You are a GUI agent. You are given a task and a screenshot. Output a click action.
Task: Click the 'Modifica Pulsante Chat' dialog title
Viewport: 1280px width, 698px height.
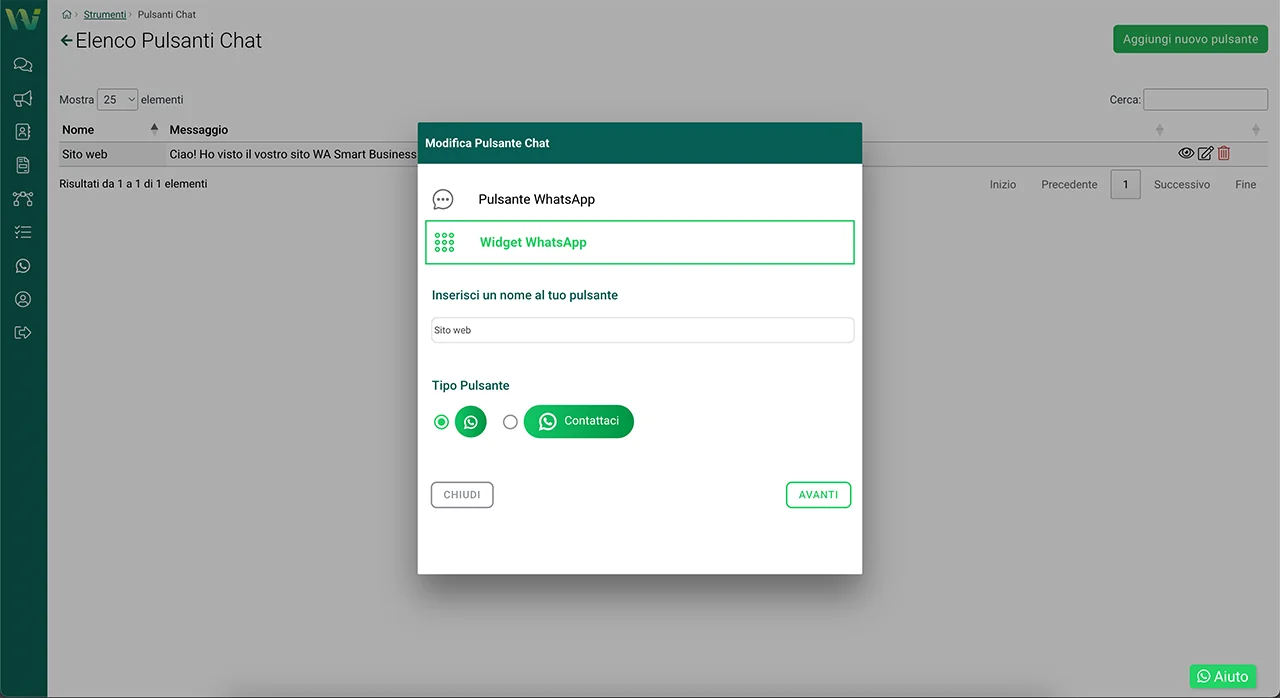click(x=487, y=143)
